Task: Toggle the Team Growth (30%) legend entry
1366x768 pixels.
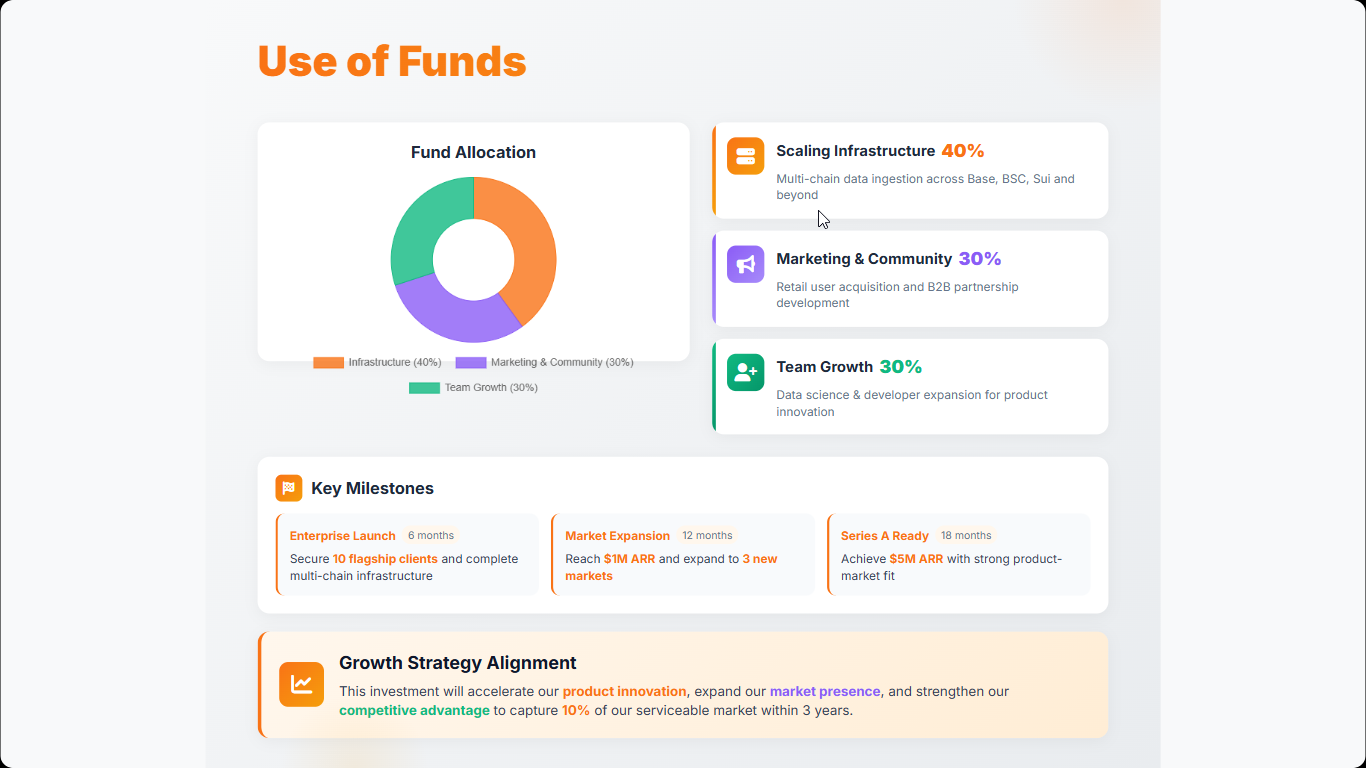Action: click(x=473, y=387)
